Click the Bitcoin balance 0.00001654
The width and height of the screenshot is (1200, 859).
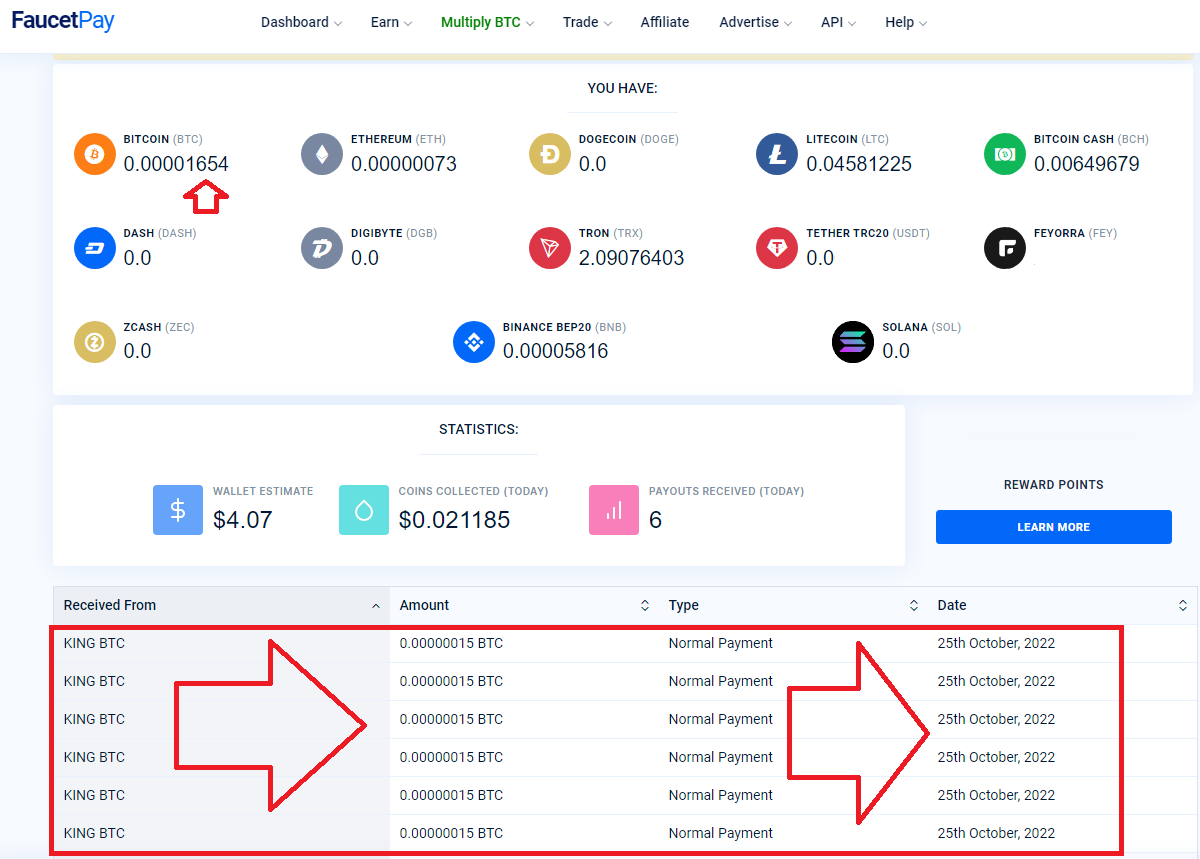click(176, 164)
